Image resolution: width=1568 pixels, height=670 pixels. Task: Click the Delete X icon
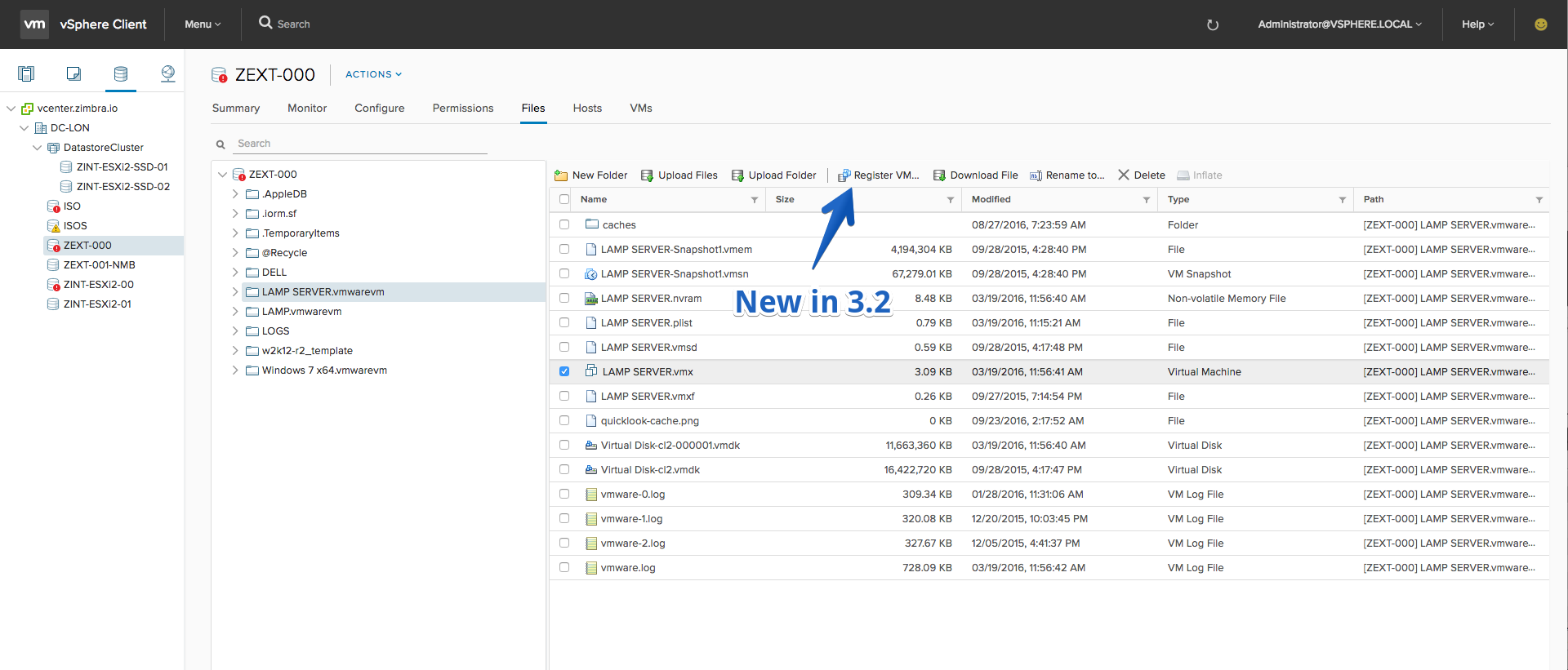[1124, 175]
